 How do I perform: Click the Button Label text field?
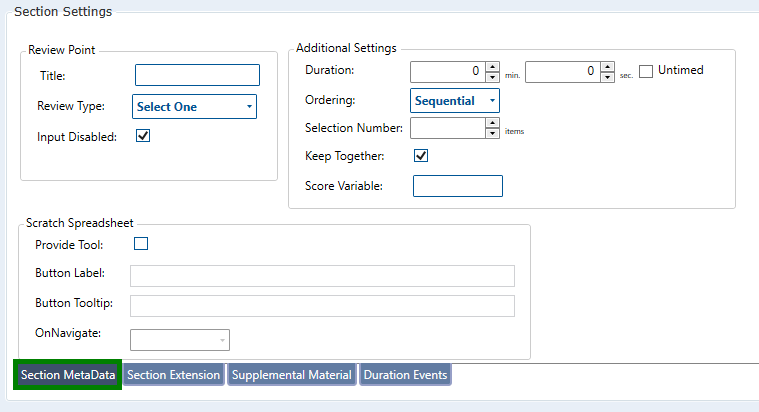click(x=322, y=276)
